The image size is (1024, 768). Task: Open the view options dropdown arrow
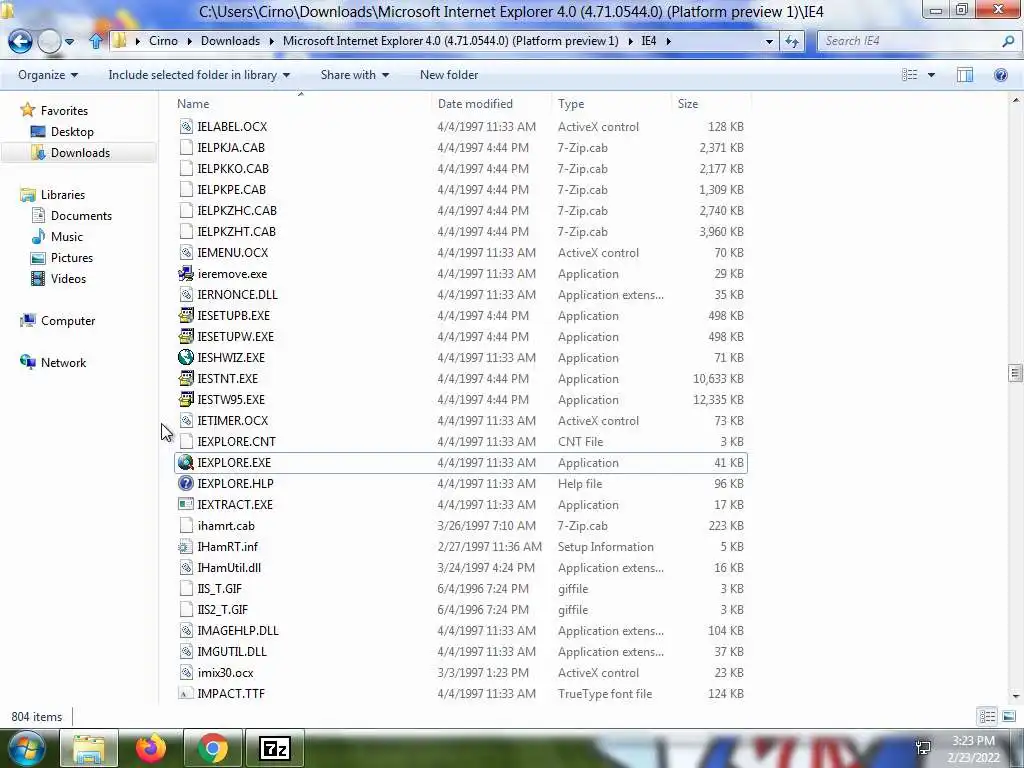pos(931,75)
